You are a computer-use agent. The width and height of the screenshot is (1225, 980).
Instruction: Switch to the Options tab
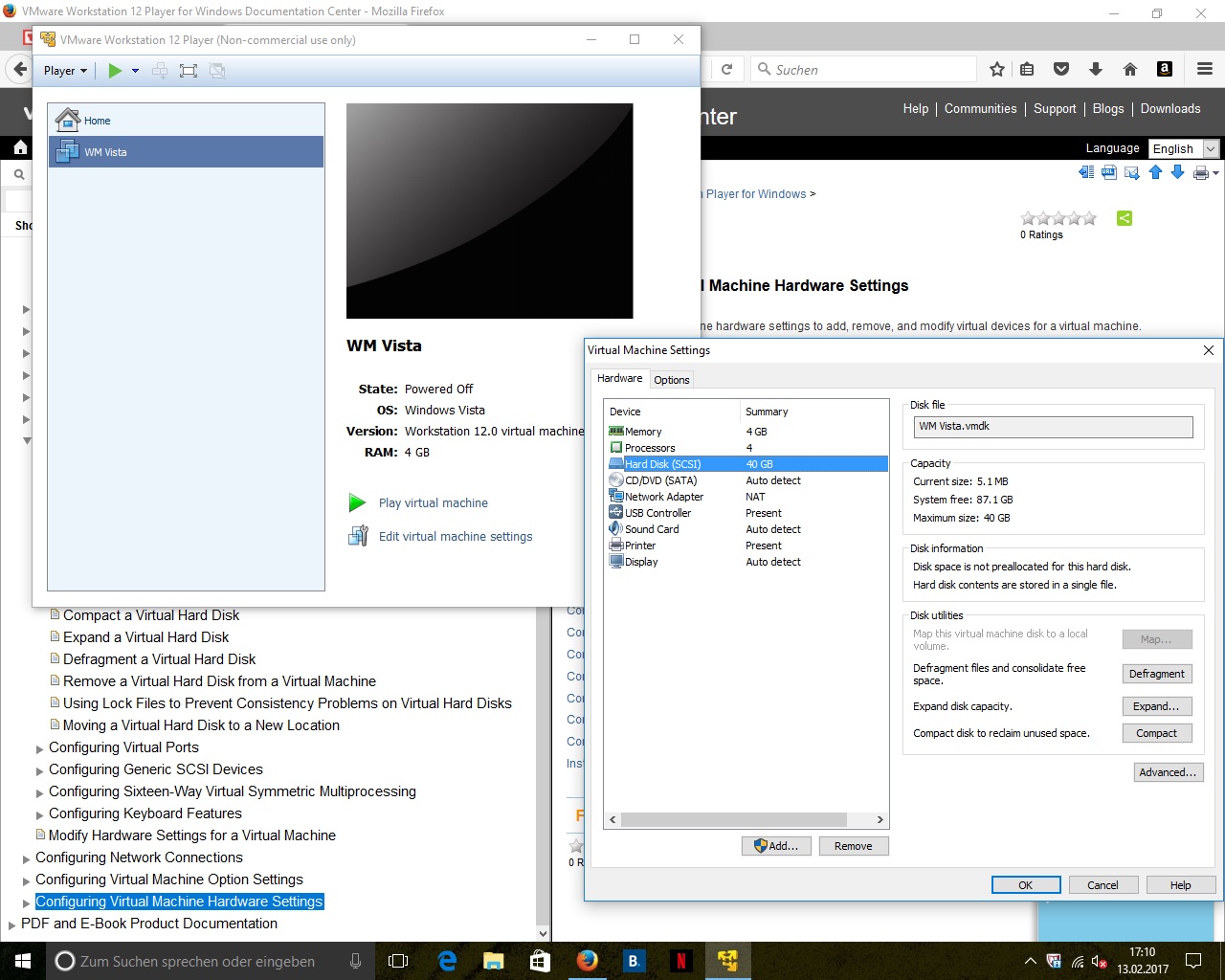coord(671,380)
